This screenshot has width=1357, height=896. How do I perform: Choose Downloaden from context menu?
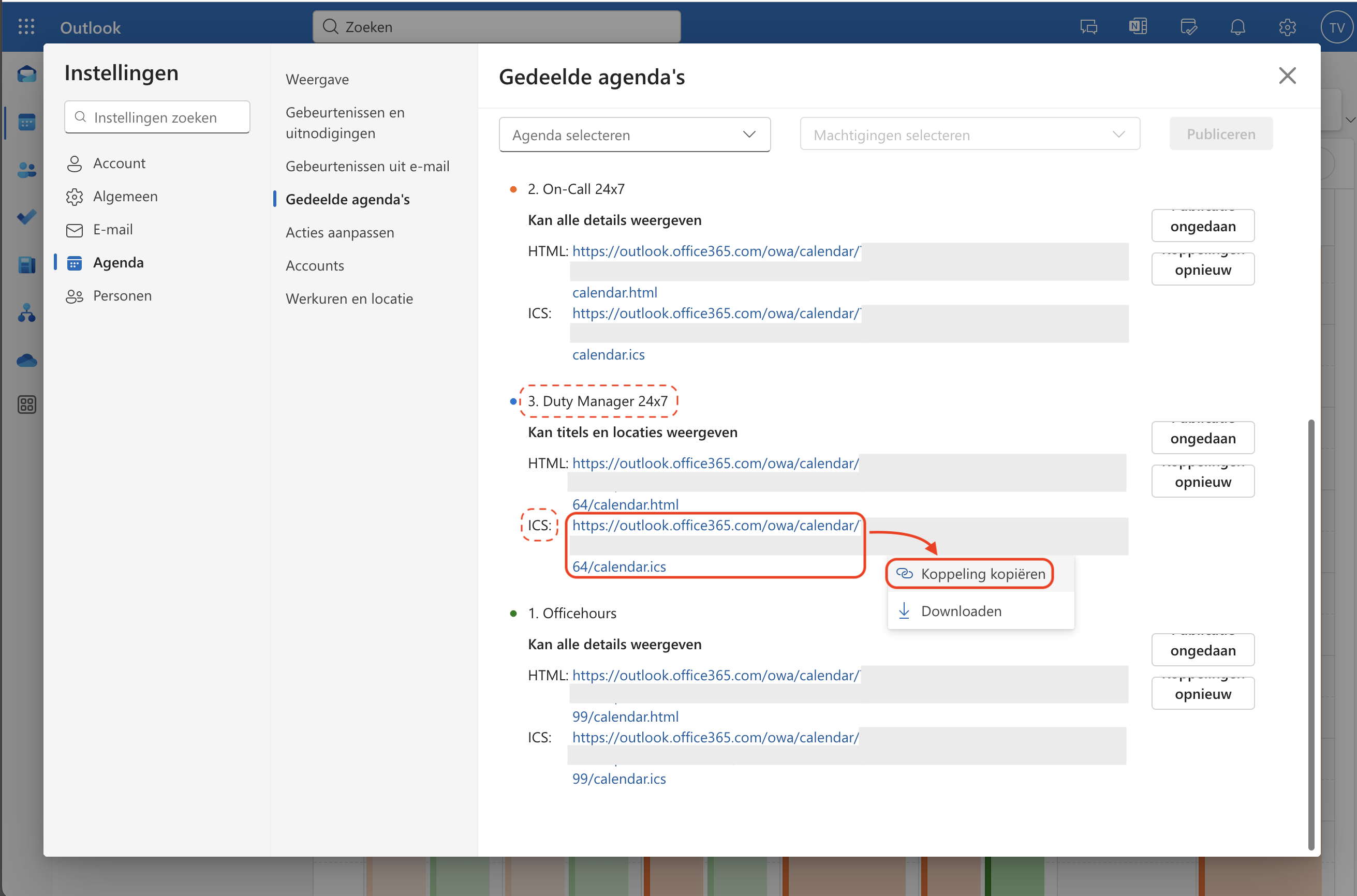961,611
